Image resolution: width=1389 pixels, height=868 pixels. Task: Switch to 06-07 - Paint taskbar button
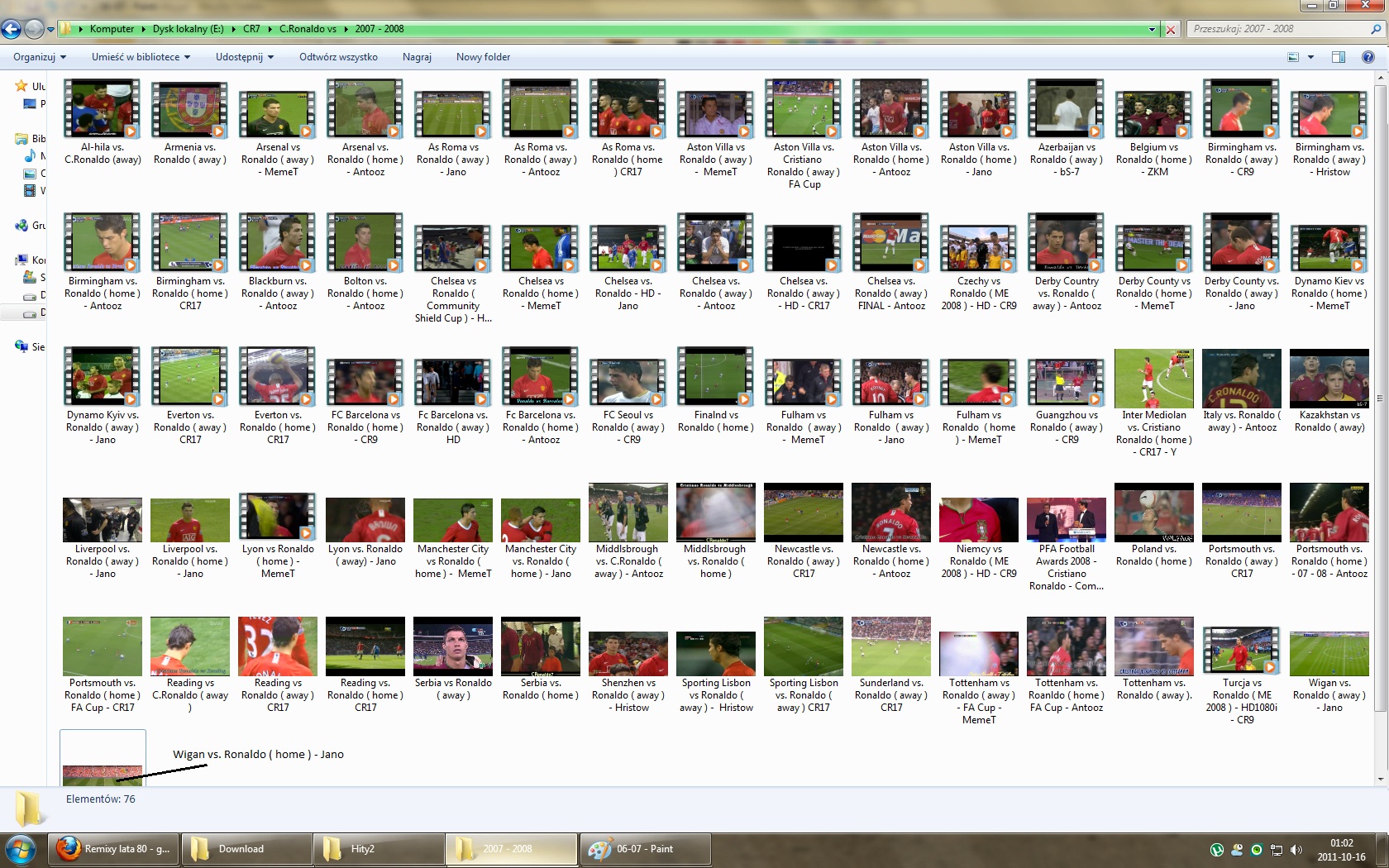click(644, 849)
